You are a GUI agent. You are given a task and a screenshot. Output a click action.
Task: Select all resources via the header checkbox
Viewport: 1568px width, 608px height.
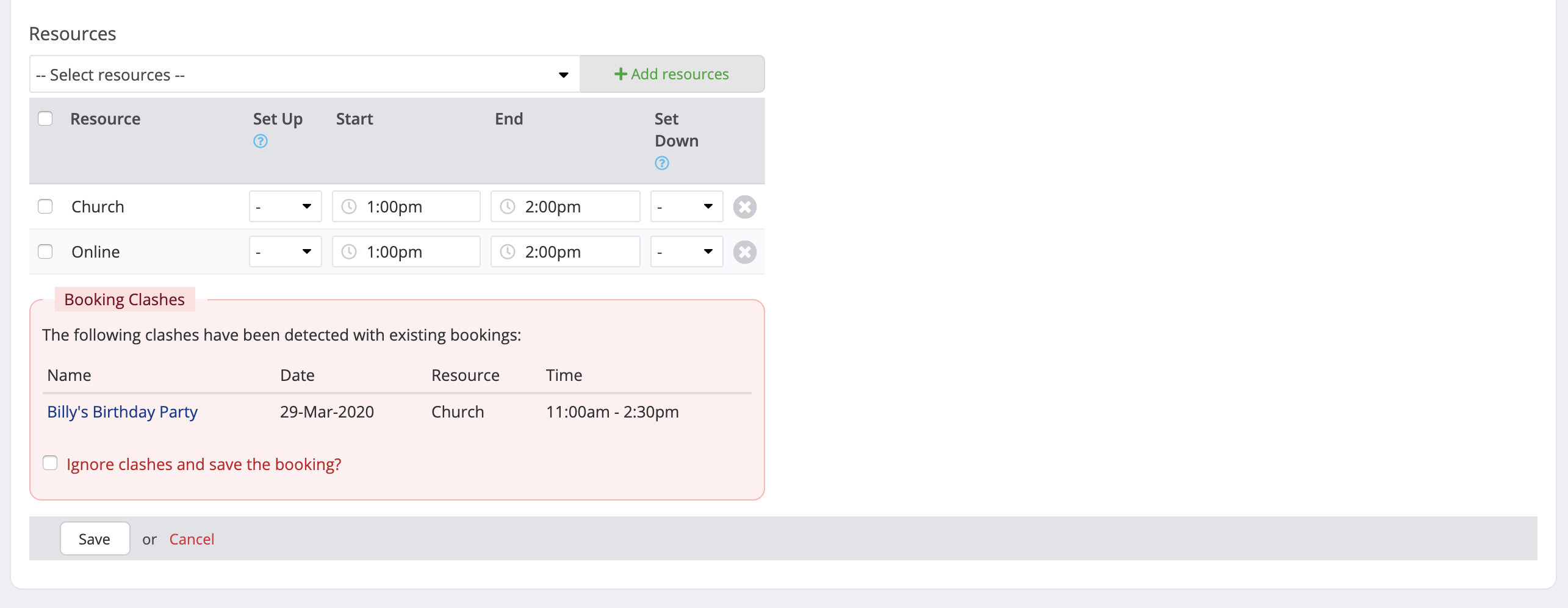click(45, 118)
